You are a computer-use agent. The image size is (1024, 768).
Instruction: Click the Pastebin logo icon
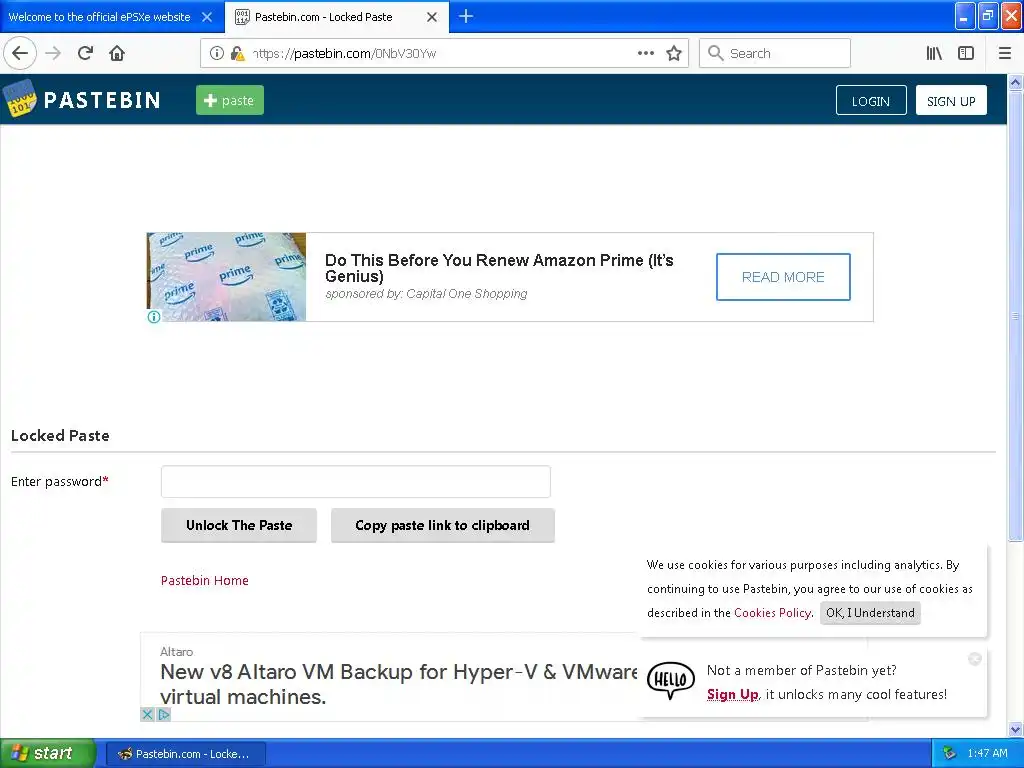(x=19, y=99)
